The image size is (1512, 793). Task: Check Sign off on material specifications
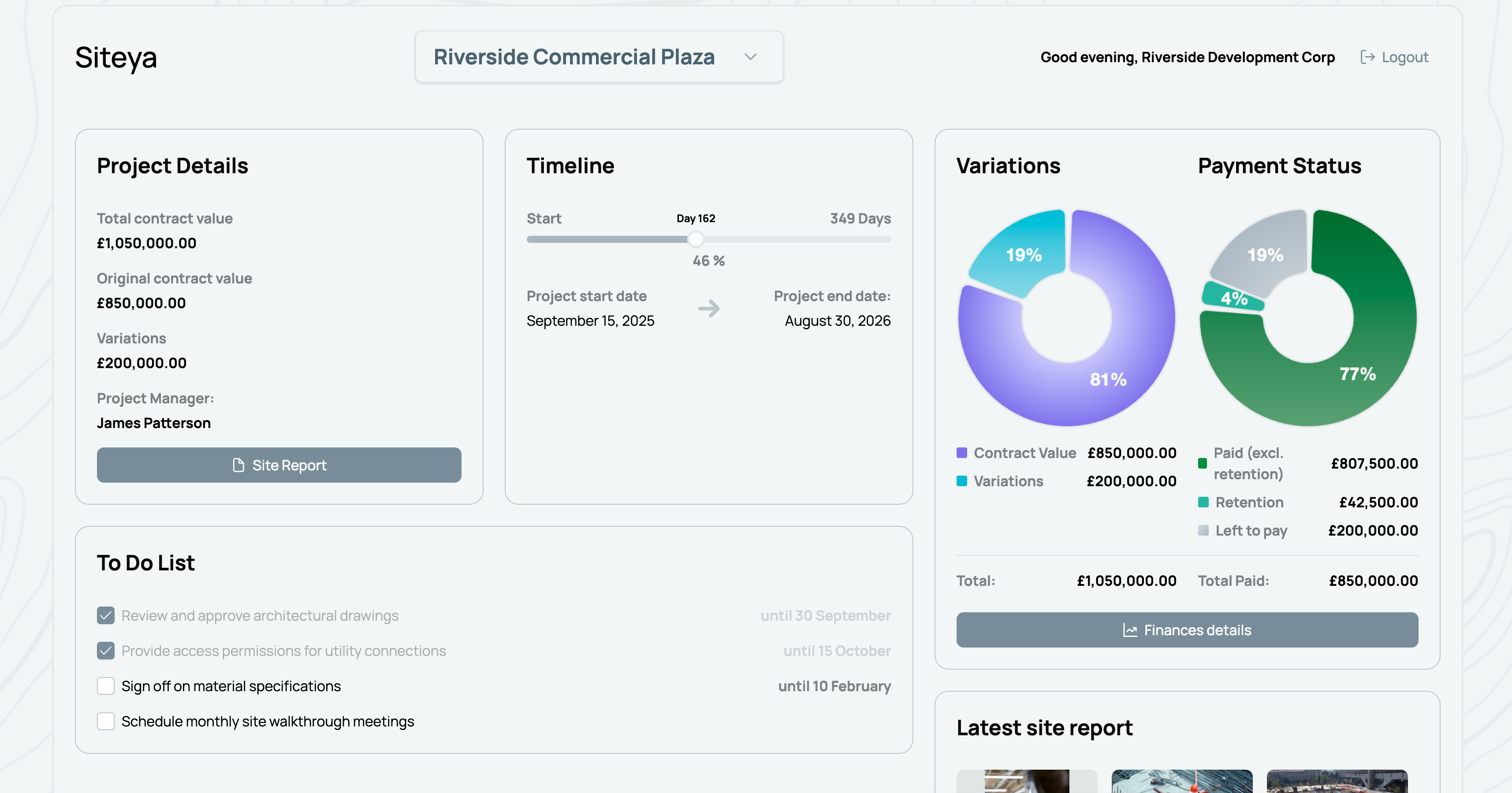[x=106, y=685]
